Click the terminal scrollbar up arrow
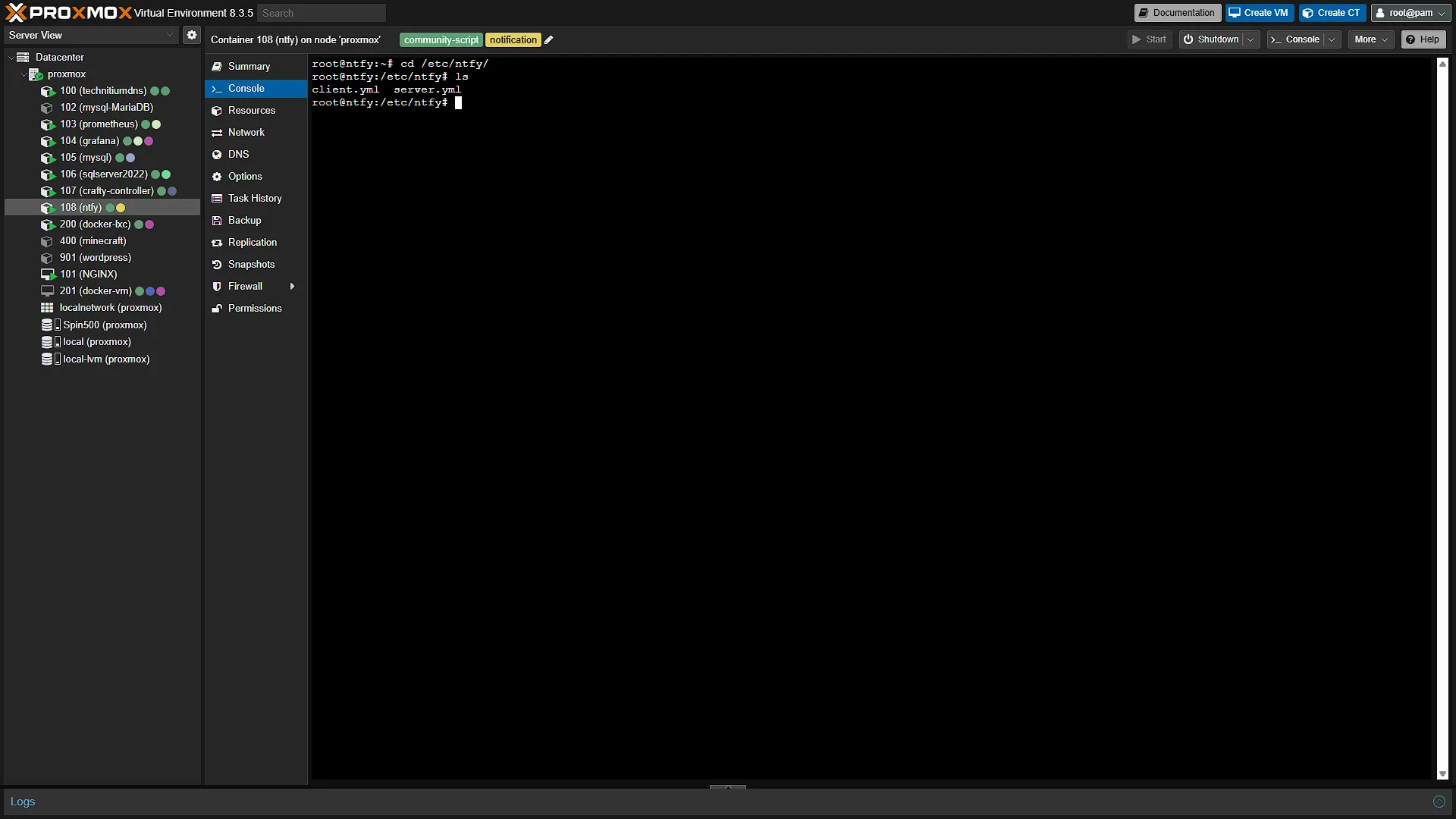The height and width of the screenshot is (819, 1456). coord(1442,64)
